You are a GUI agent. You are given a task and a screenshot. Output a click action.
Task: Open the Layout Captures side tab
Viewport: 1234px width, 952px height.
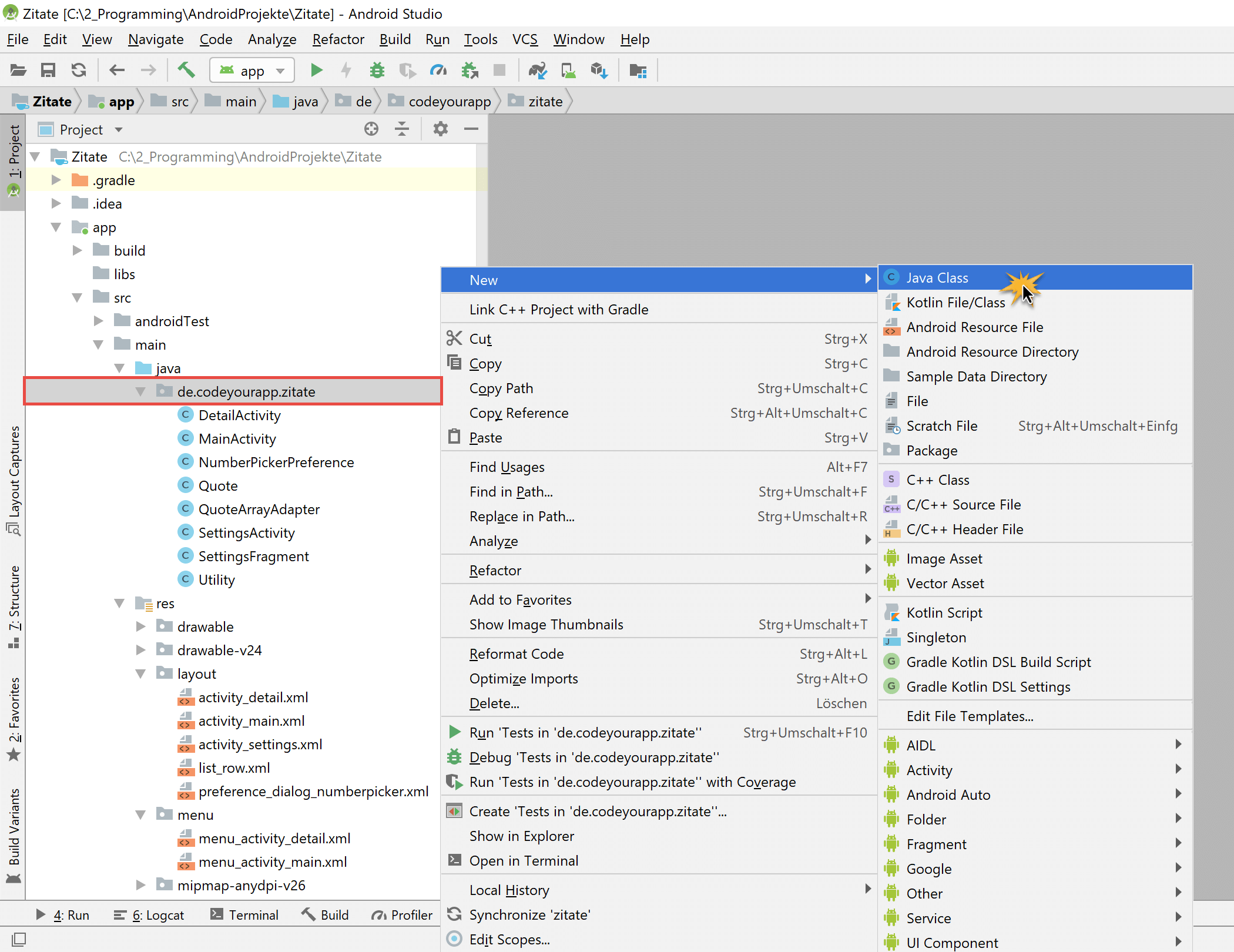click(x=14, y=480)
